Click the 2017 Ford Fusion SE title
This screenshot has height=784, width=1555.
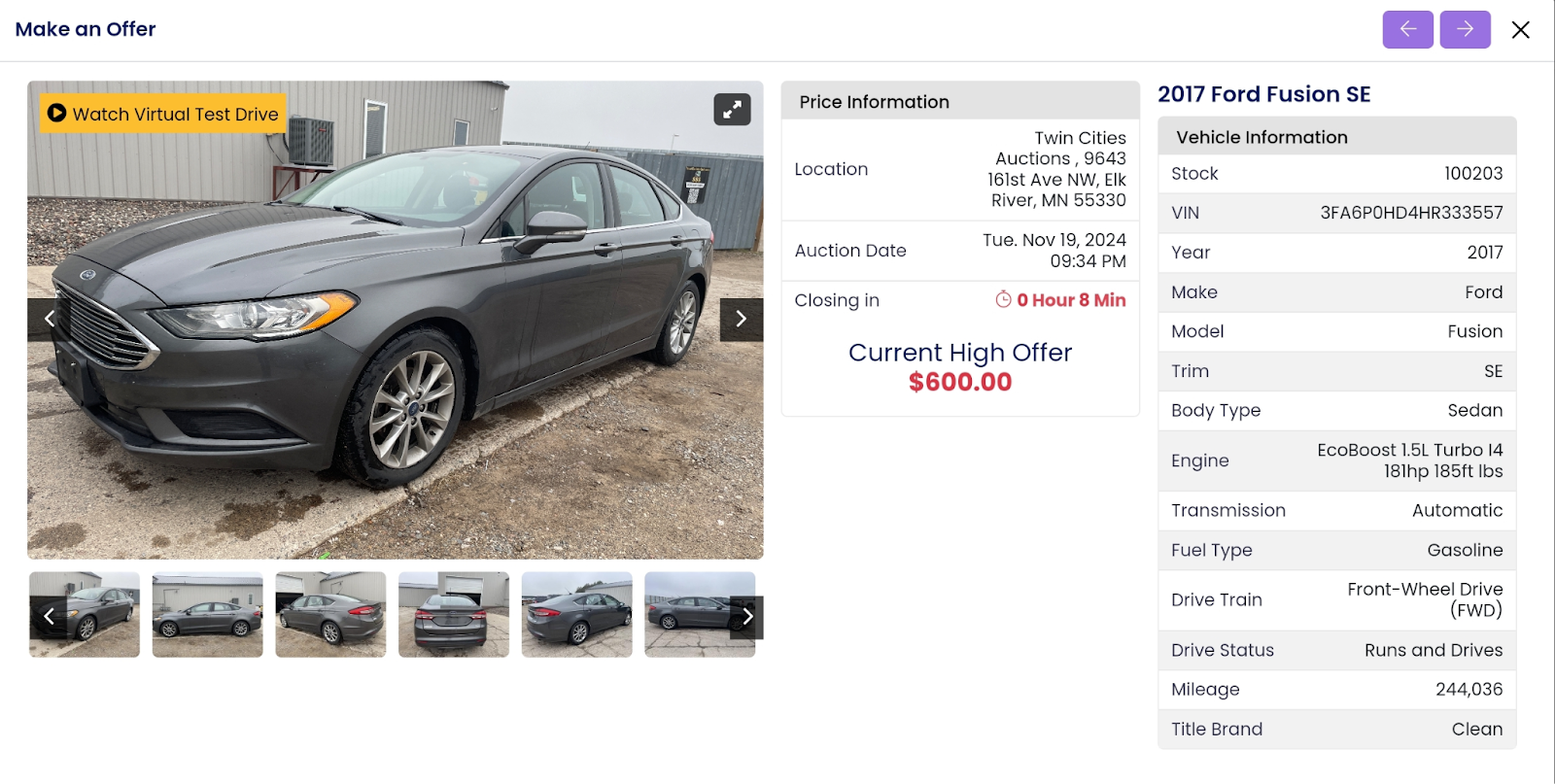[x=1263, y=94]
